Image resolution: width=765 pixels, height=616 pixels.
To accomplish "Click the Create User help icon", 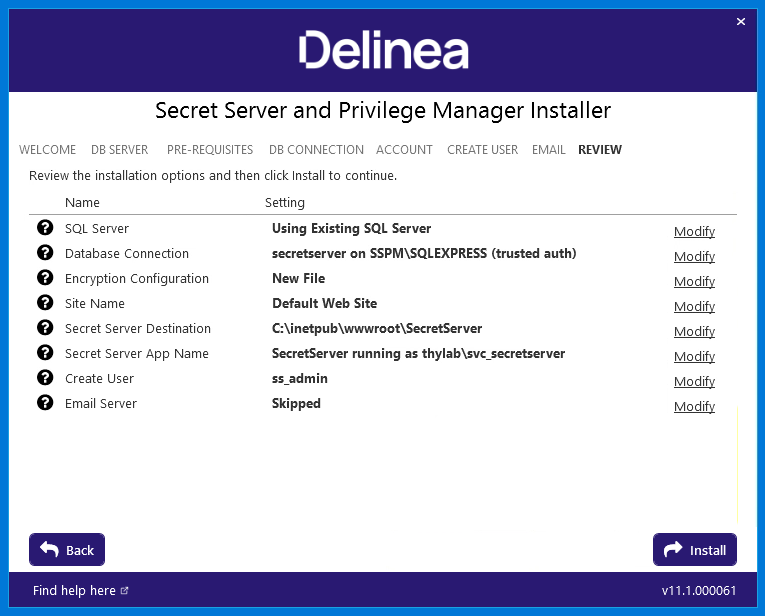I will (x=45, y=378).
